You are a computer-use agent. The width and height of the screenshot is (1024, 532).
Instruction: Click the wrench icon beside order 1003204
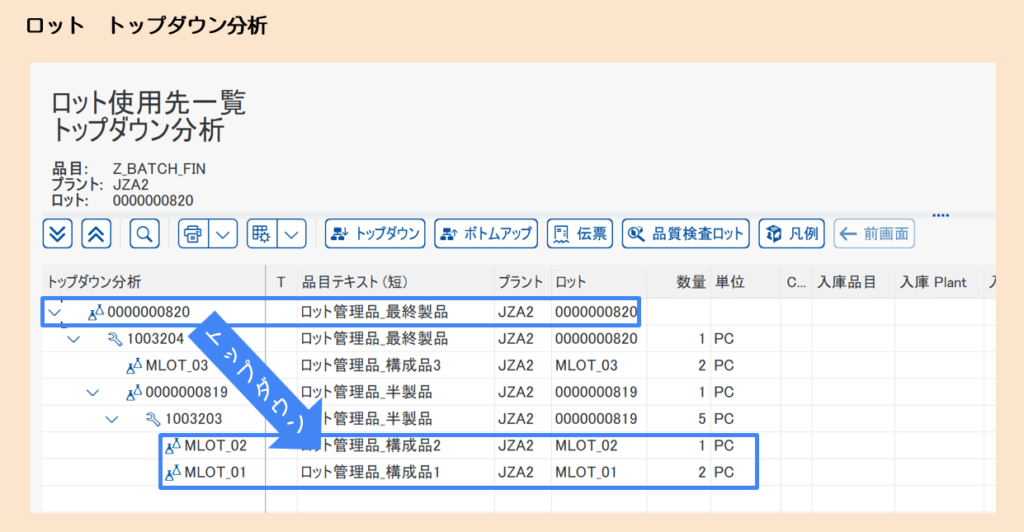[x=114, y=339]
